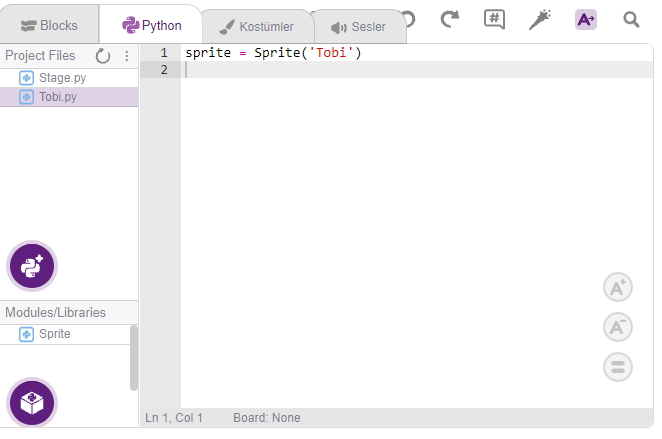This screenshot has height=439, width=662.
Task: Reset font size with equals circle button
Action: tap(618, 367)
